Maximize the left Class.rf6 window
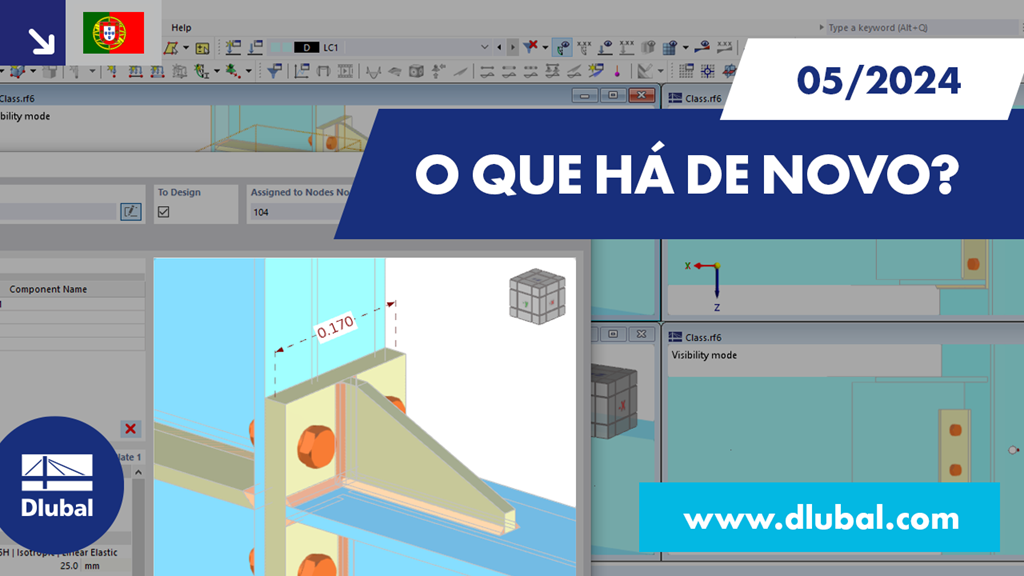Viewport: 1024px width, 576px height. (x=613, y=96)
